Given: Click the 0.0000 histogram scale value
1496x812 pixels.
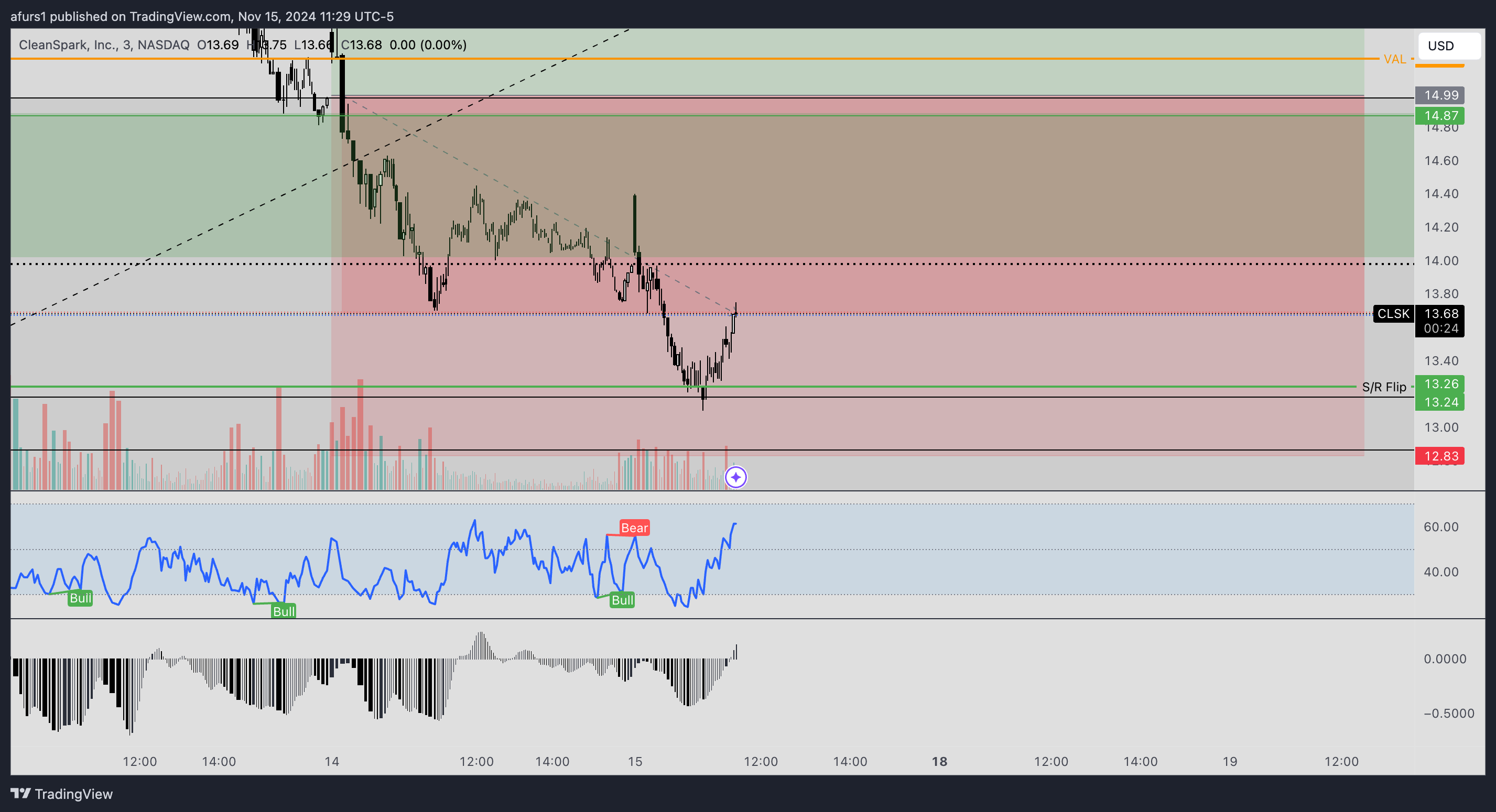Looking at the screenshot, I should (x=1445, y=659).
